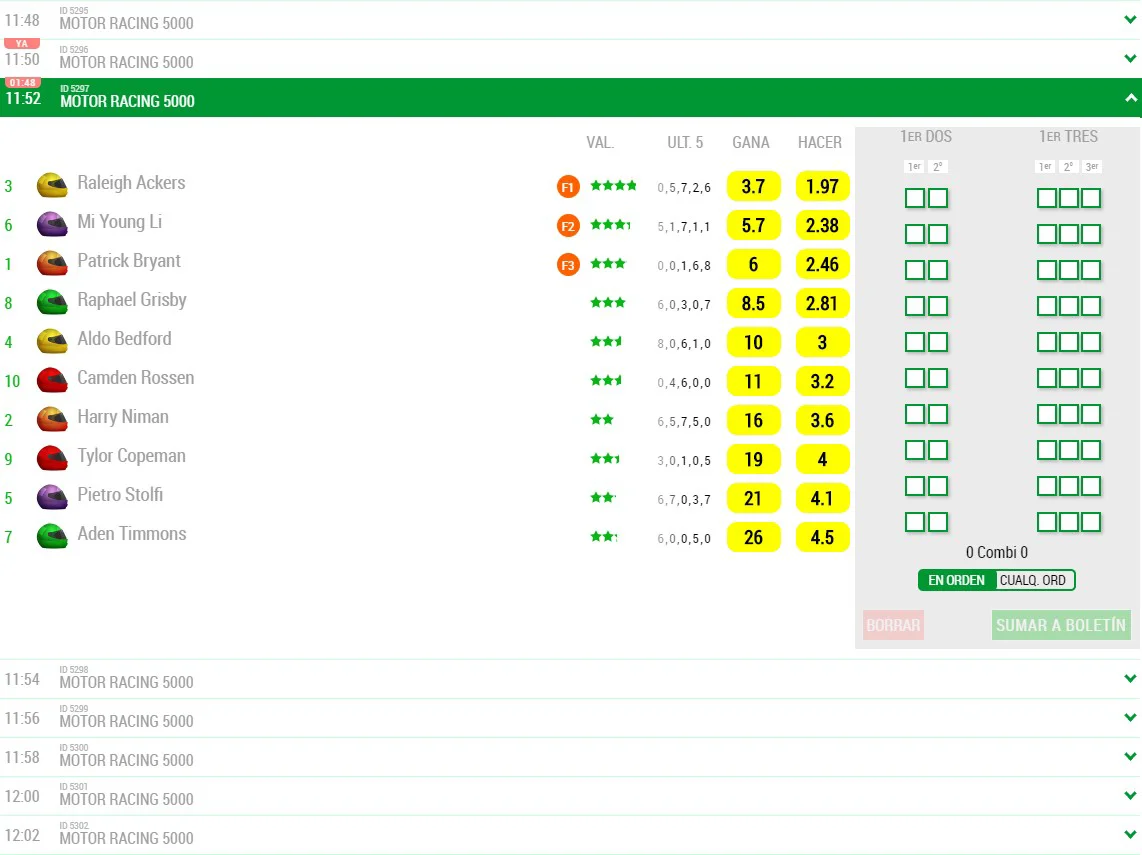Click Pietro Stolfi's star rating
1142x855 pixels.
pos(603,497)
